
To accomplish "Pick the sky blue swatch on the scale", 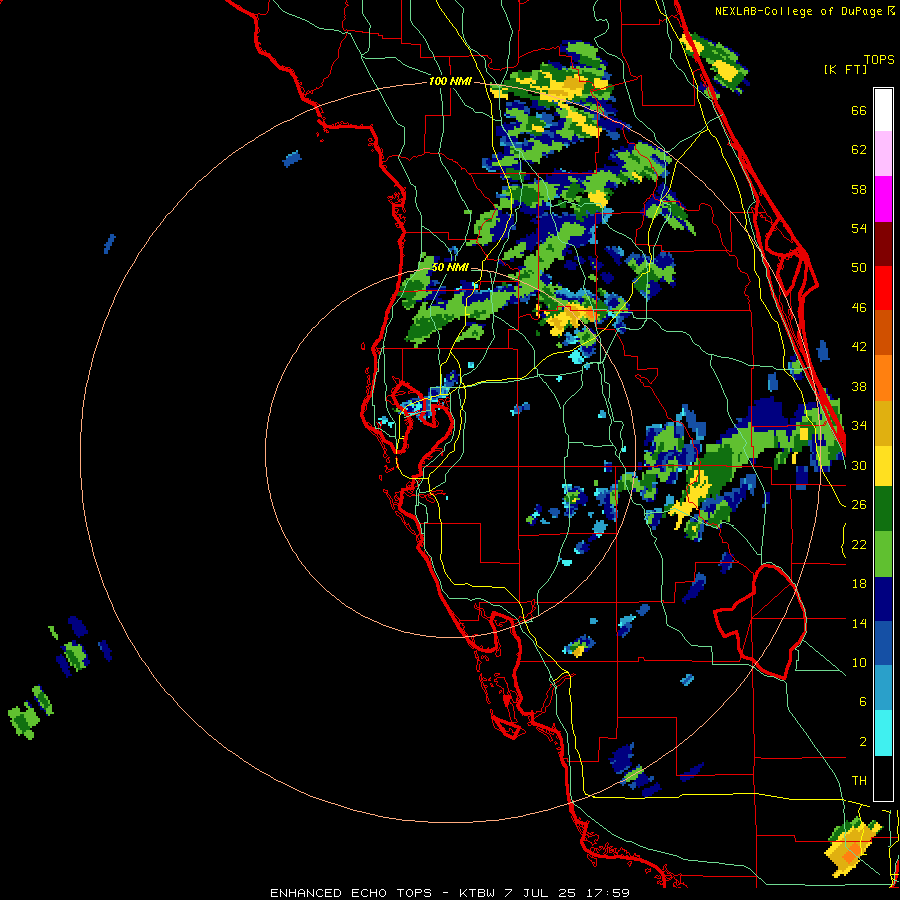I will click(x=883, y=688).
